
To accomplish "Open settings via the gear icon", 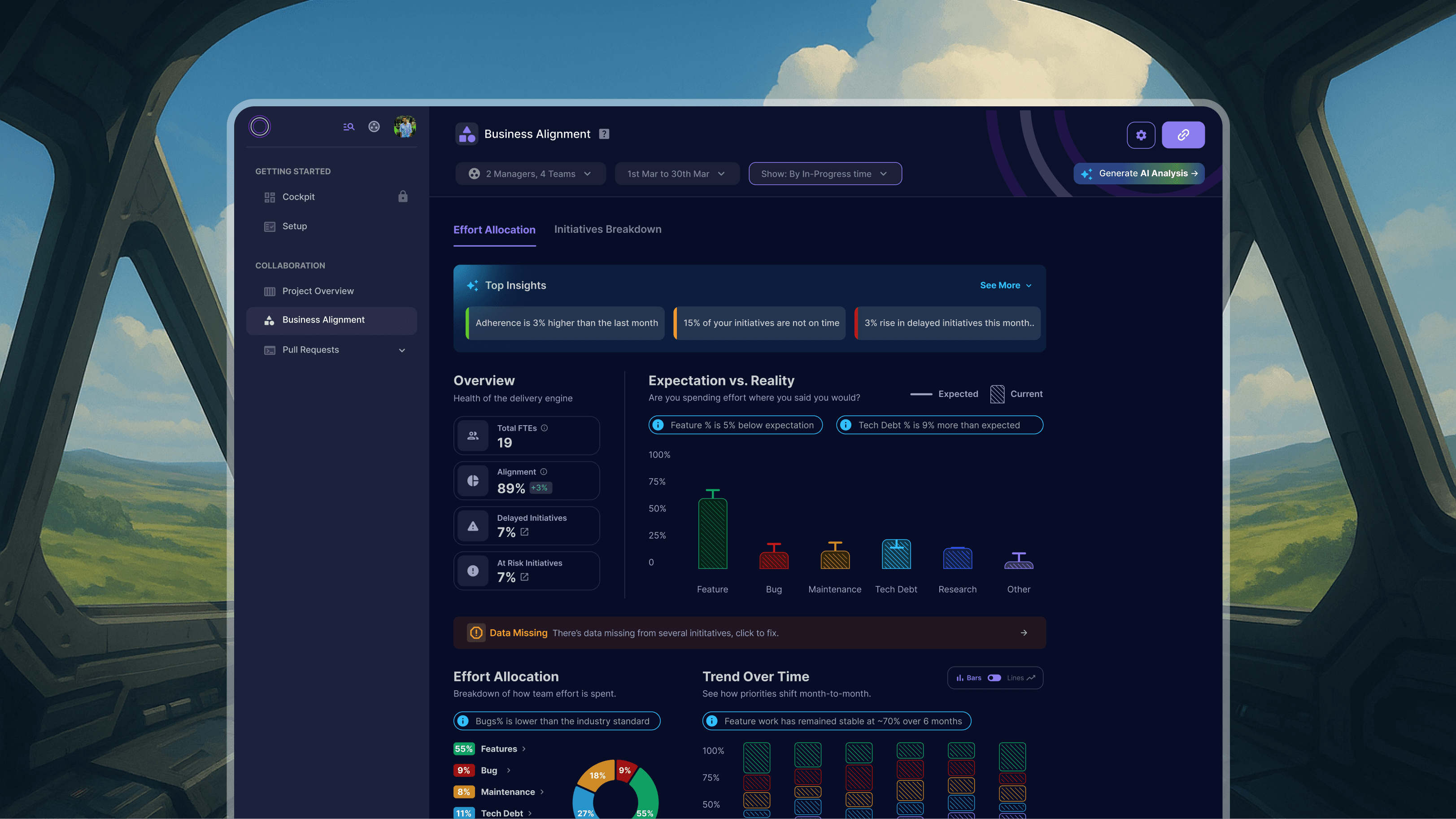I will click(x=1141, y=135).
